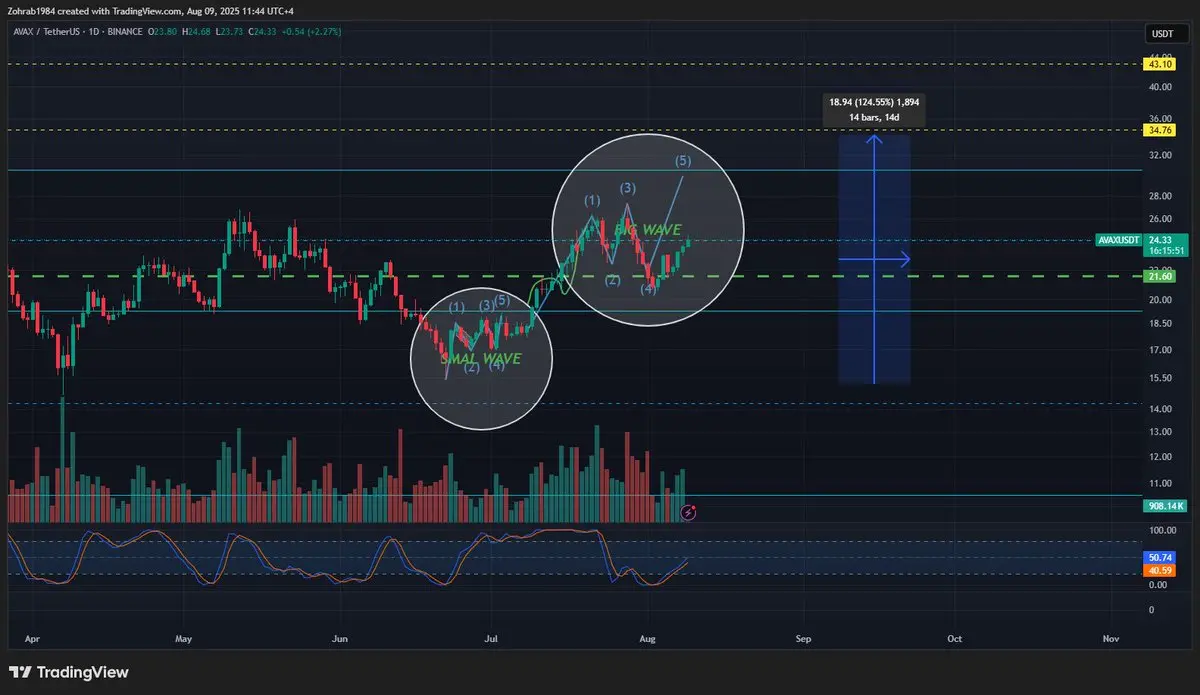Click the Jun label on the time axis
1200x695 pixels.
coord(339,637)
